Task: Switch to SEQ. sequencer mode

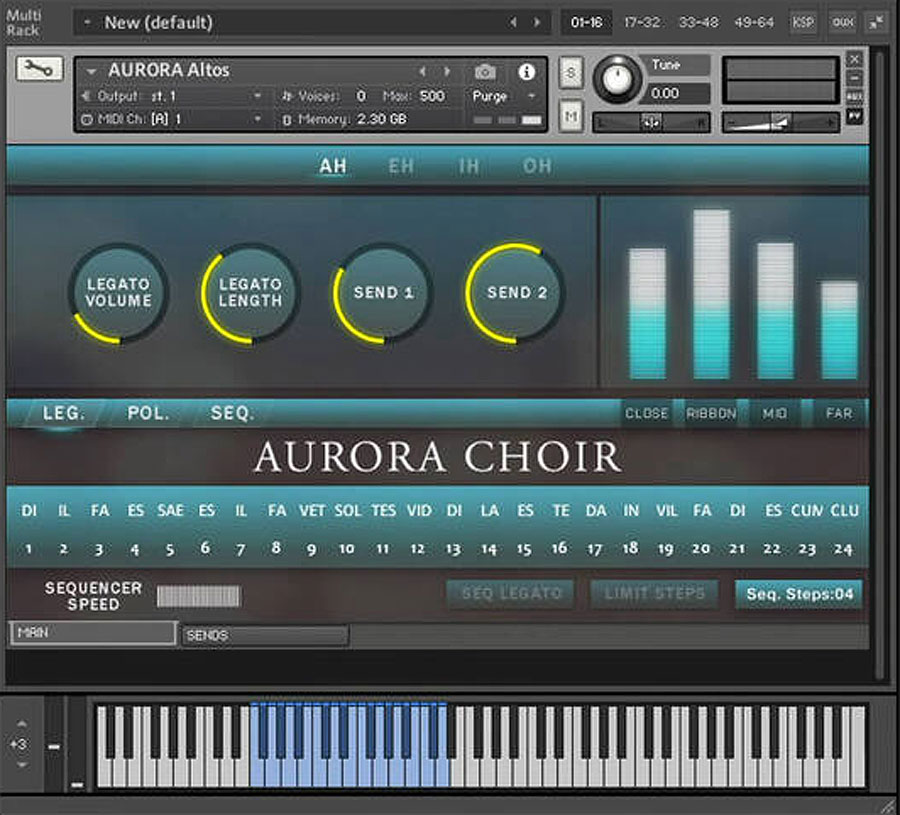Action: click(x=232, y=413)
